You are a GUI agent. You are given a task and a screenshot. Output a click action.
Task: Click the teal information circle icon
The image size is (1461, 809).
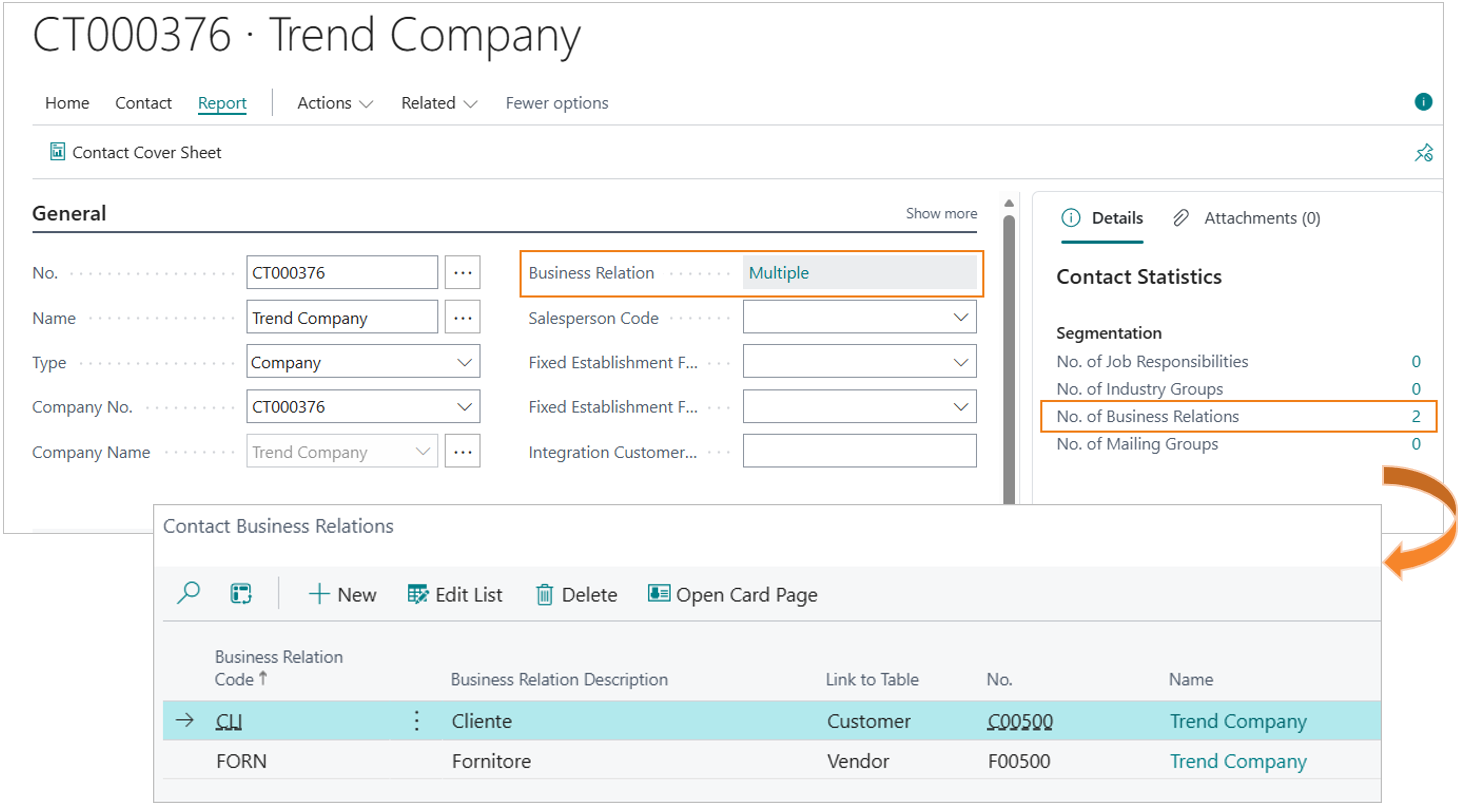(1423, 102)
